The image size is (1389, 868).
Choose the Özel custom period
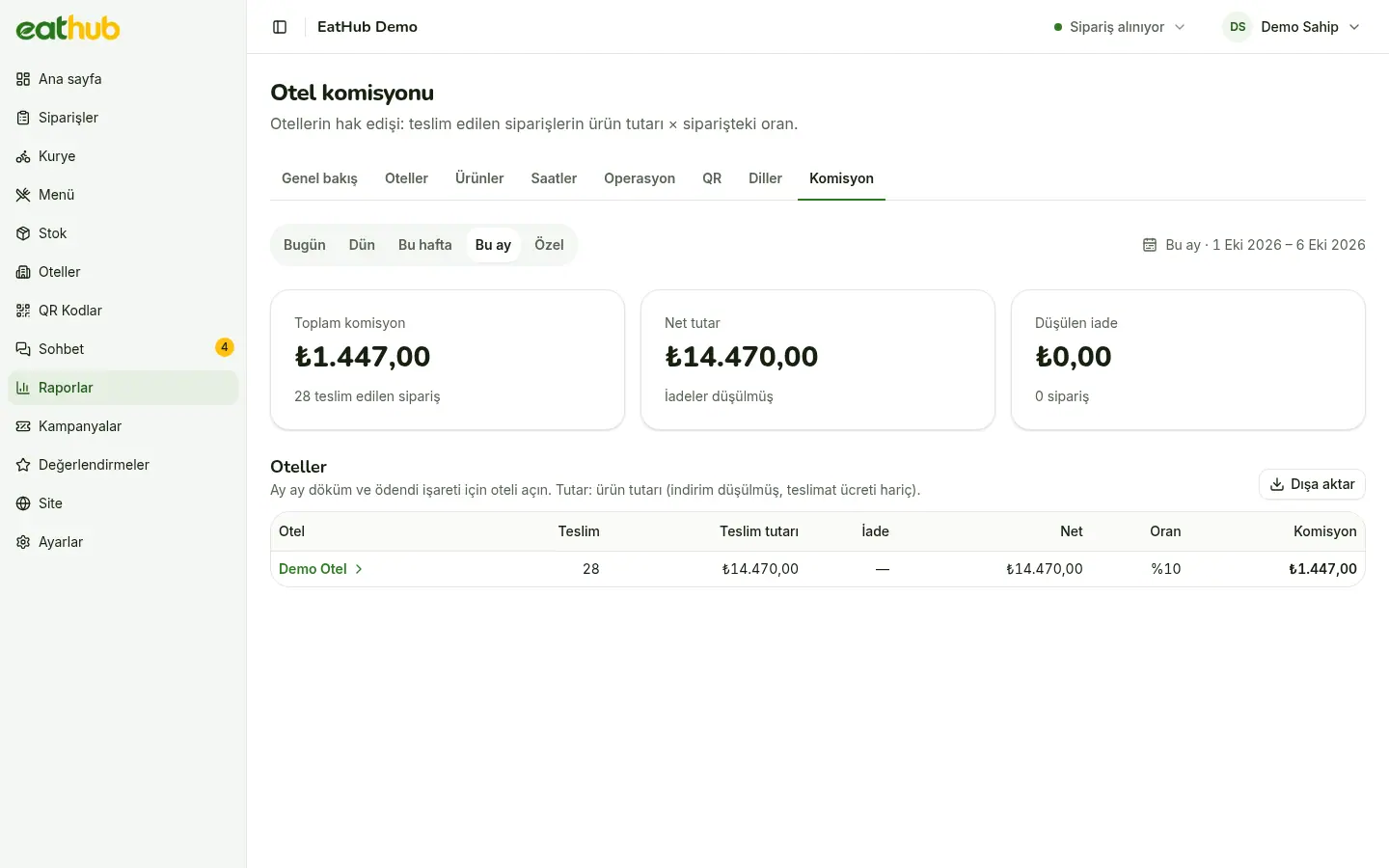pyautogui.click(x=549, y=245)
